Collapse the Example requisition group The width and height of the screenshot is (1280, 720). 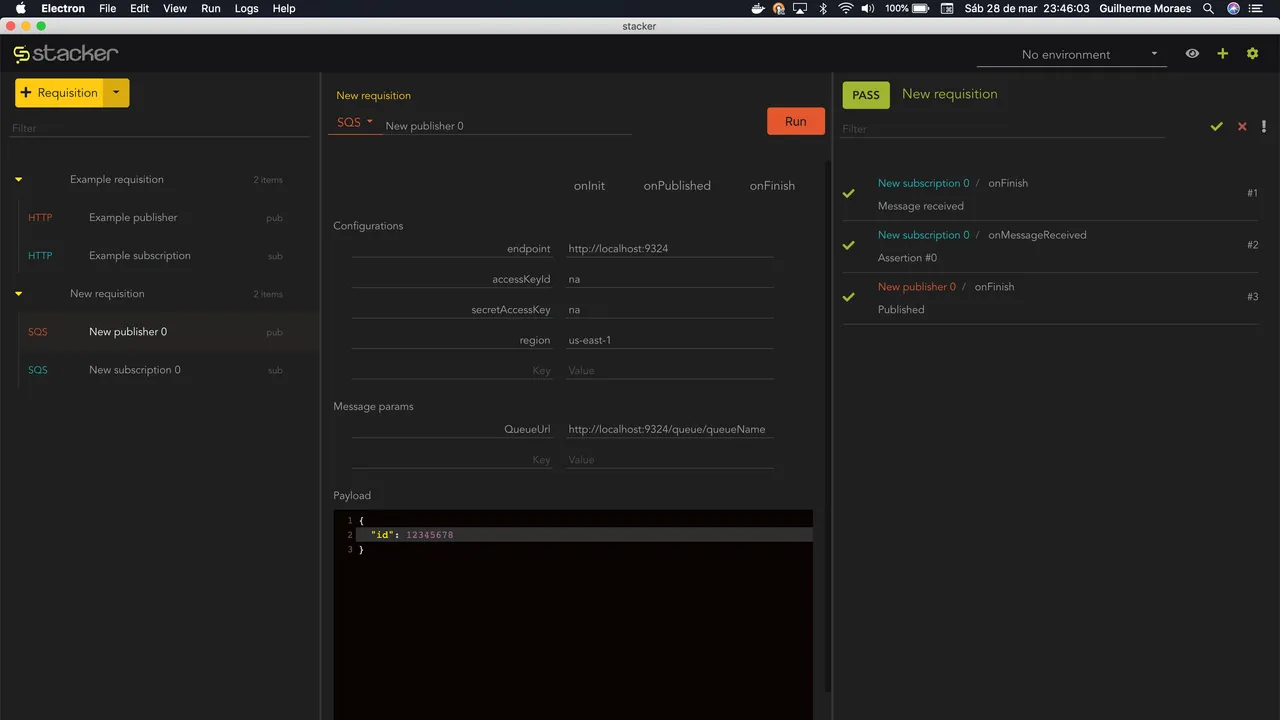[18, 180]
